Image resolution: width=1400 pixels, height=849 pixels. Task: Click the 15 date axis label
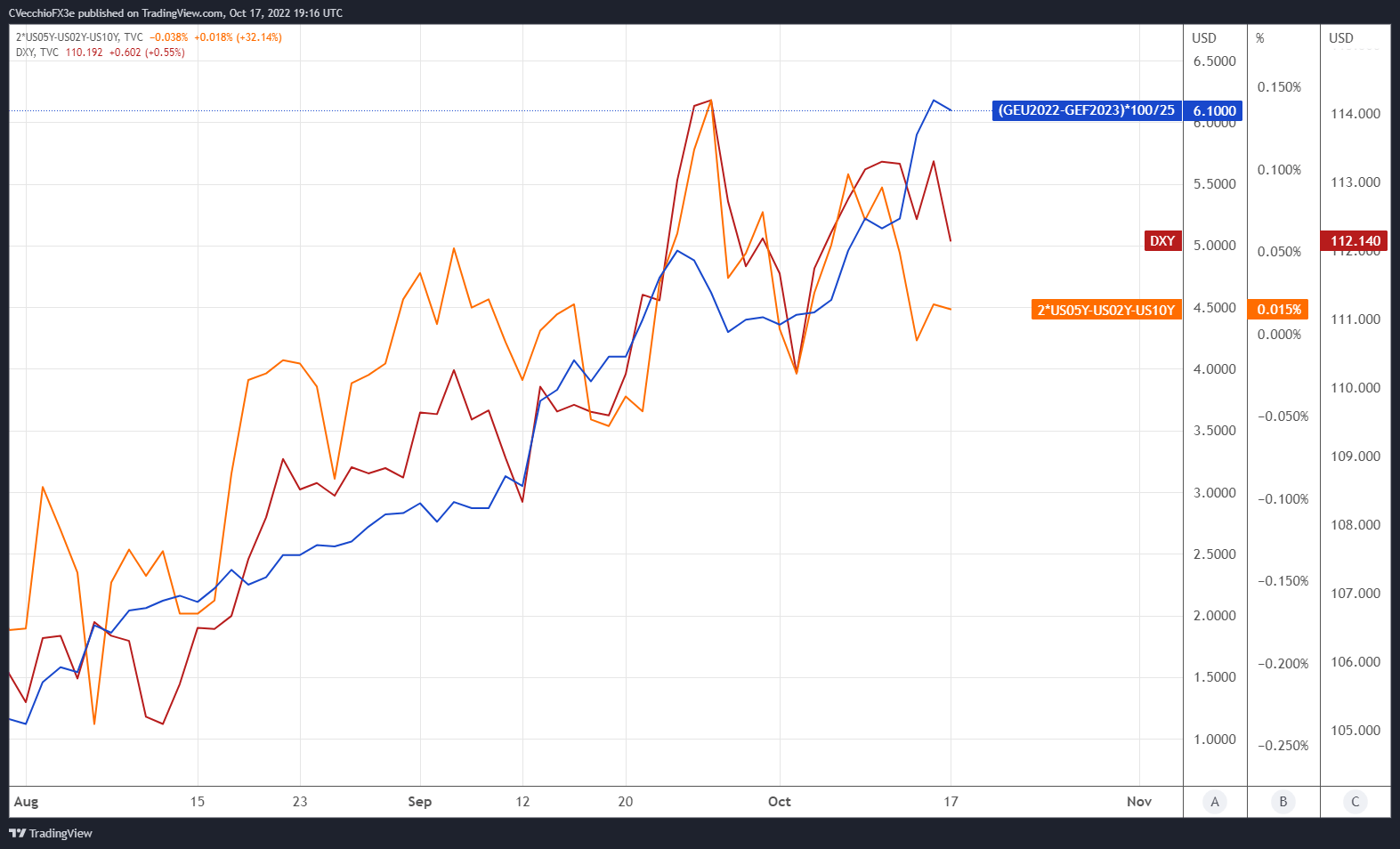point(197,801)
